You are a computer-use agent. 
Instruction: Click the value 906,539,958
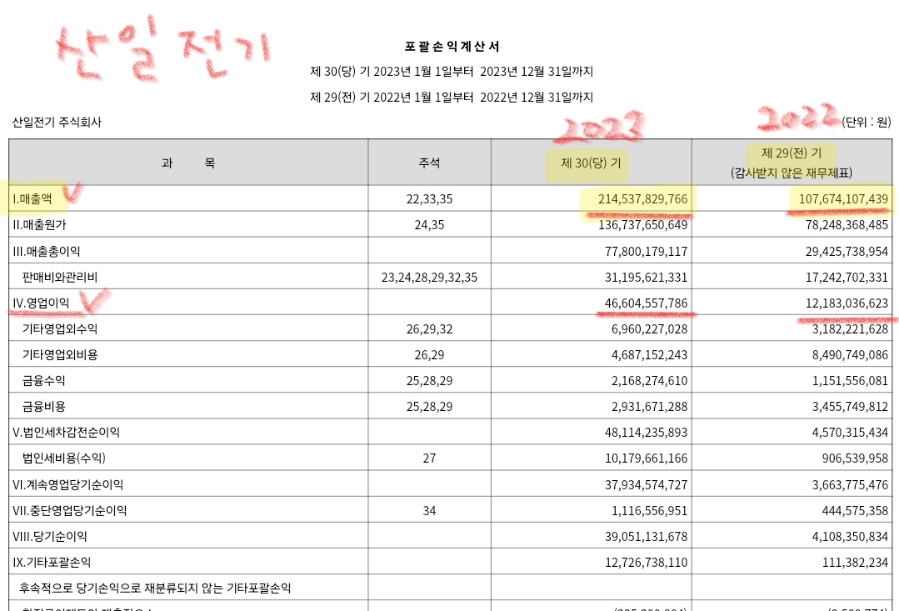coord(855,458)
